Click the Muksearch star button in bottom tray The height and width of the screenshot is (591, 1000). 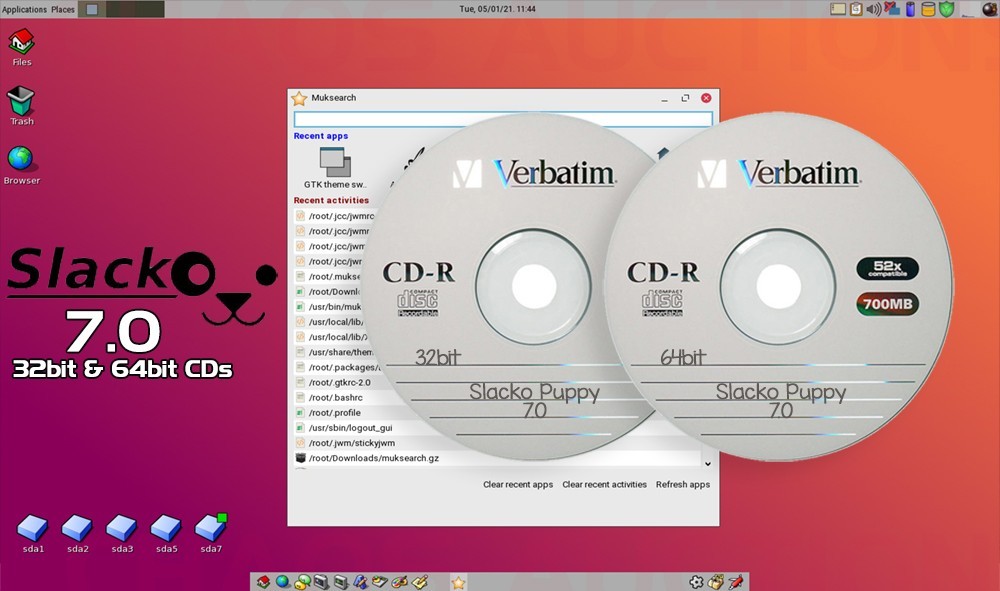[459, 582]
